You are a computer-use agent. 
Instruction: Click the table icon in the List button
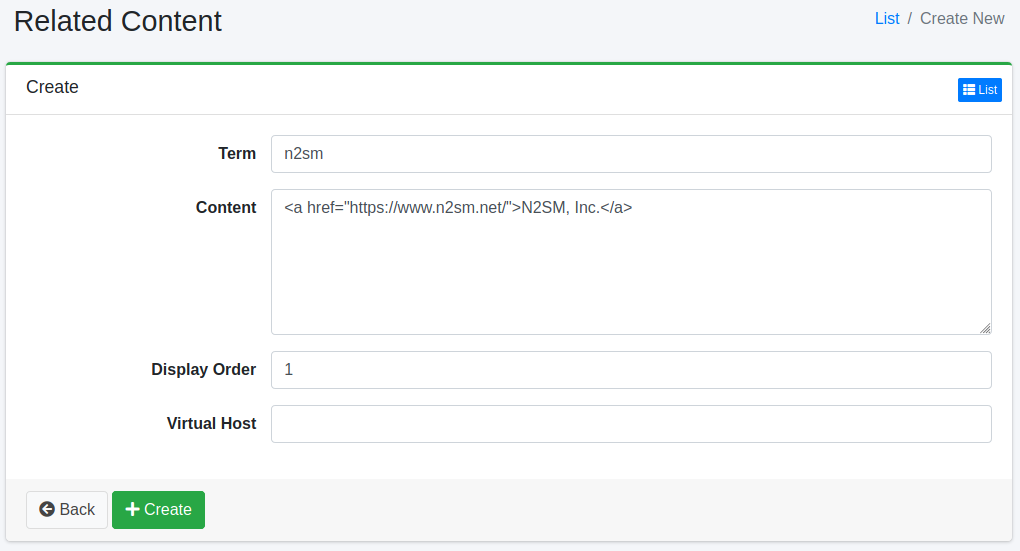pos(968,90)
